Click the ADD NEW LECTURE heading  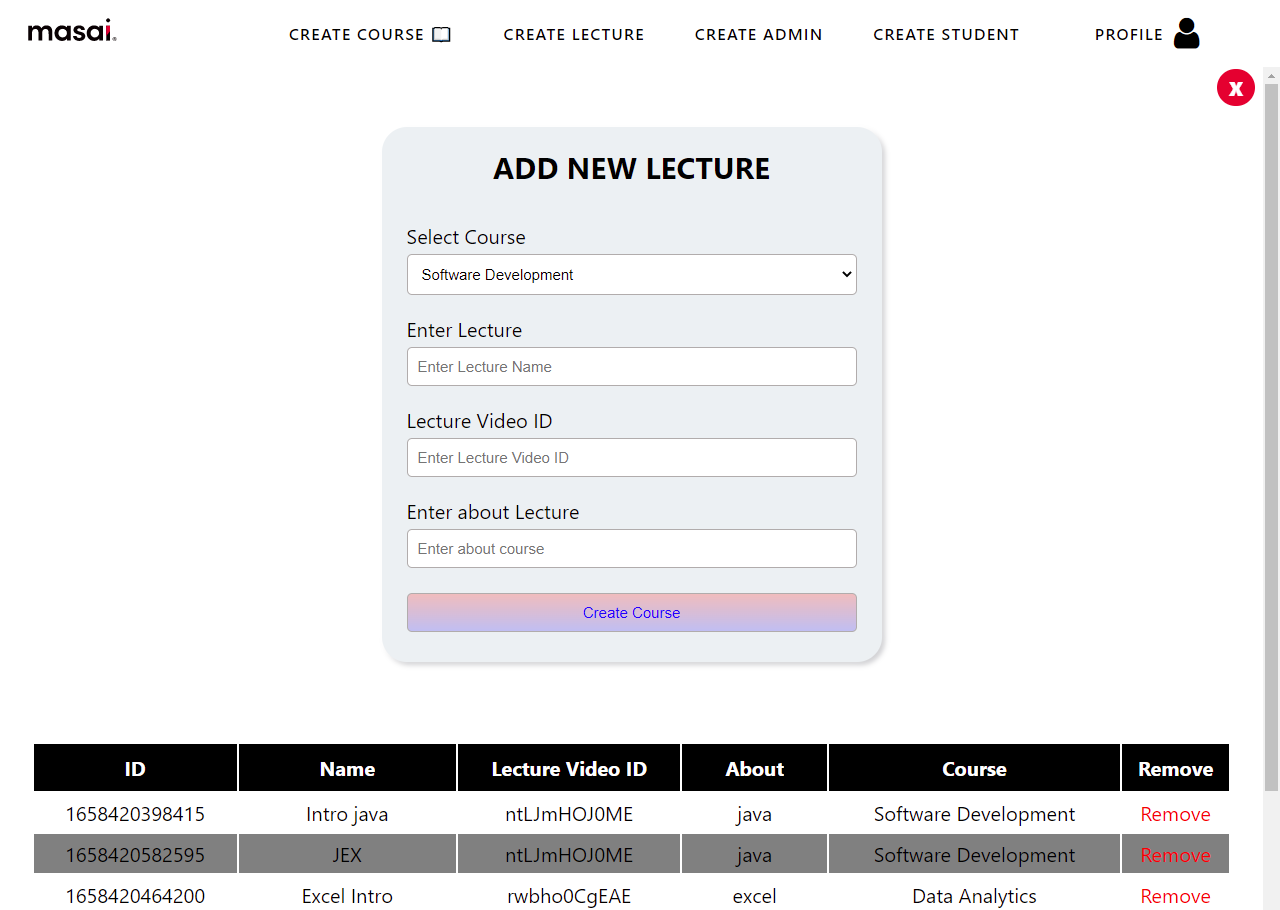(x=632, y=168)
